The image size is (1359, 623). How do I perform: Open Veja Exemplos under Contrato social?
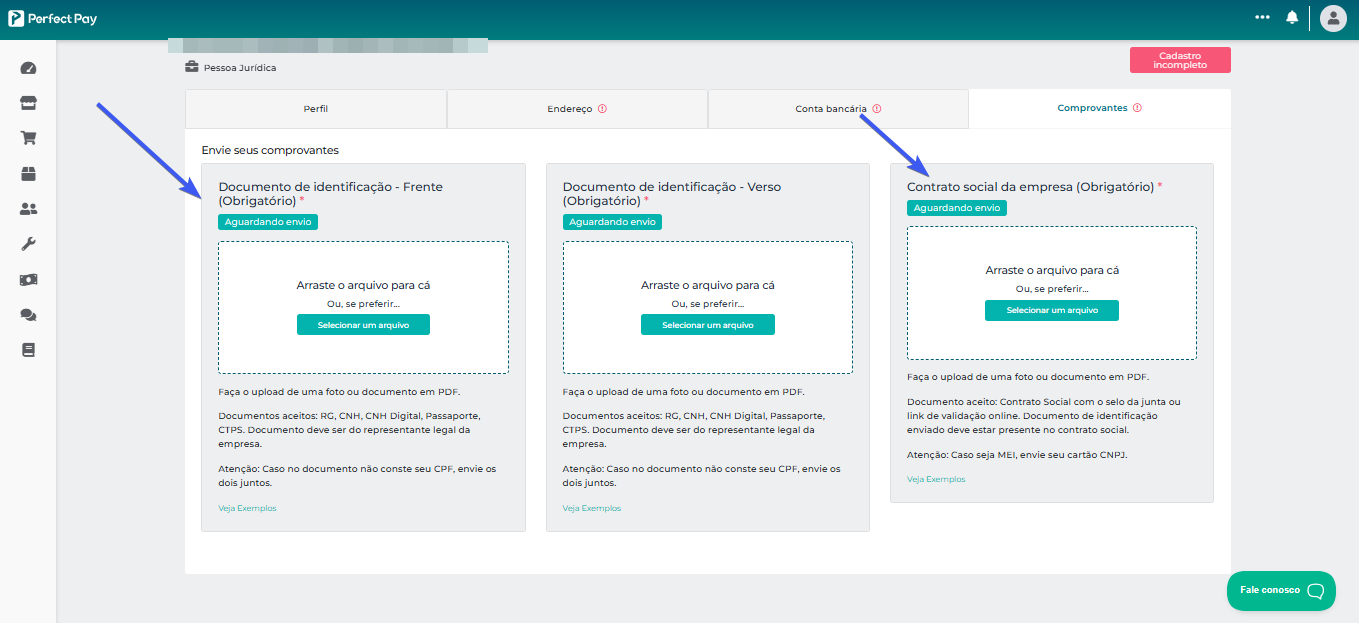point(936,479)
